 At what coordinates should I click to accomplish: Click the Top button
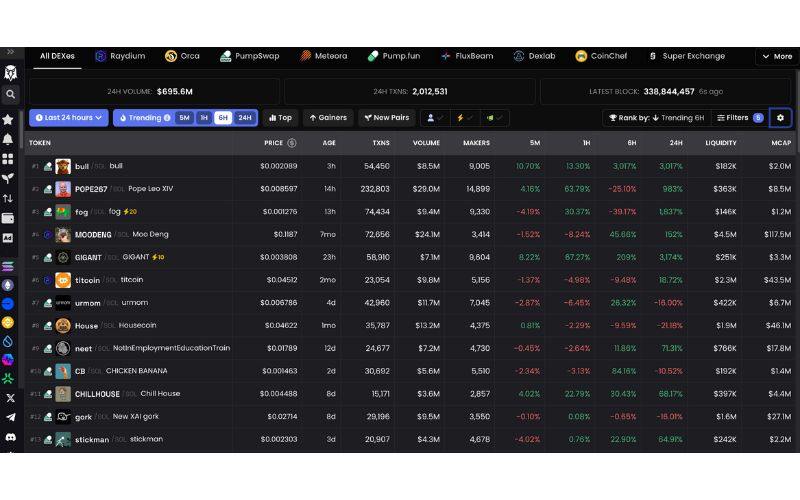click(281, 118)
